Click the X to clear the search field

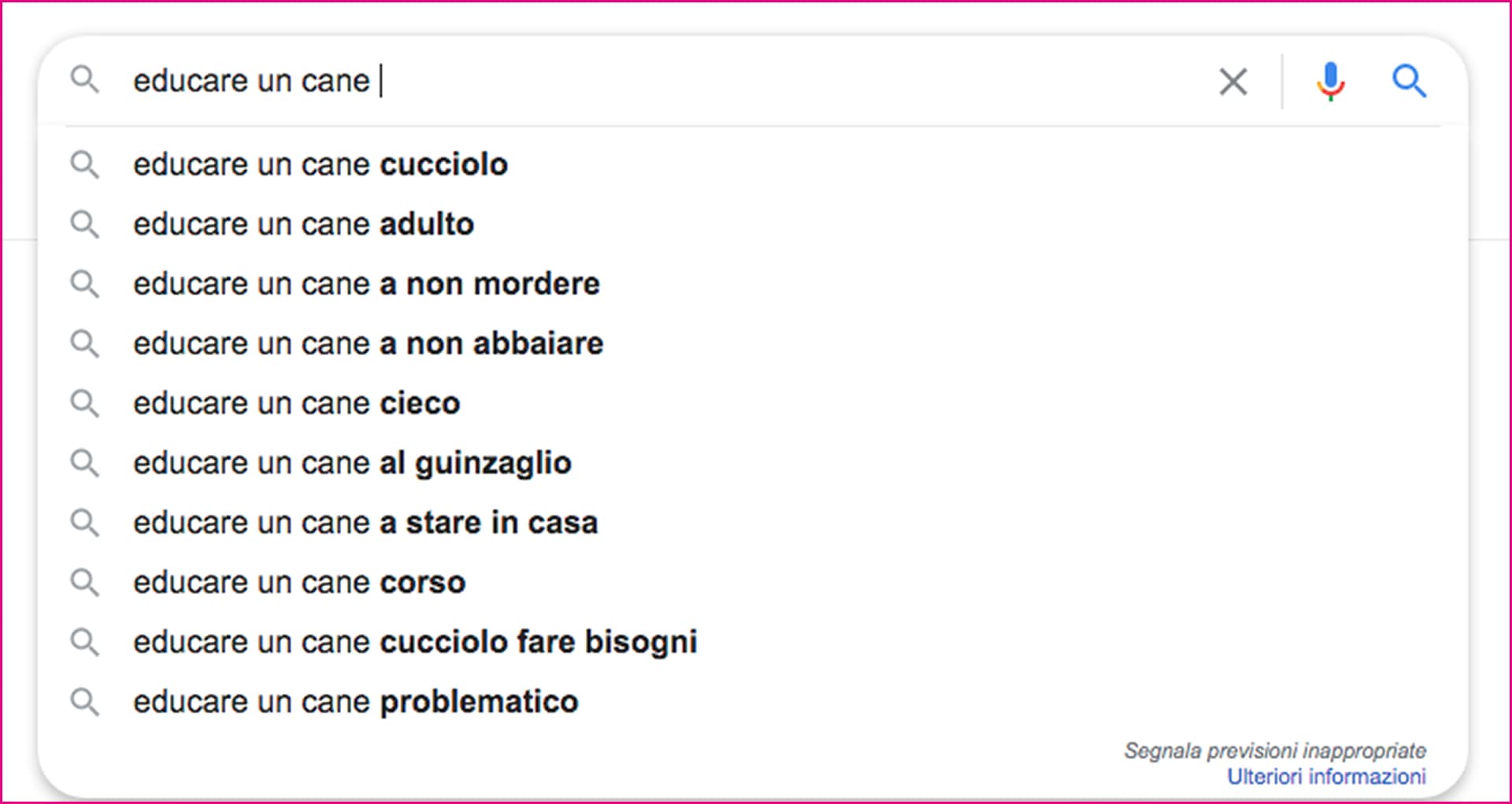click(1232, 81)
